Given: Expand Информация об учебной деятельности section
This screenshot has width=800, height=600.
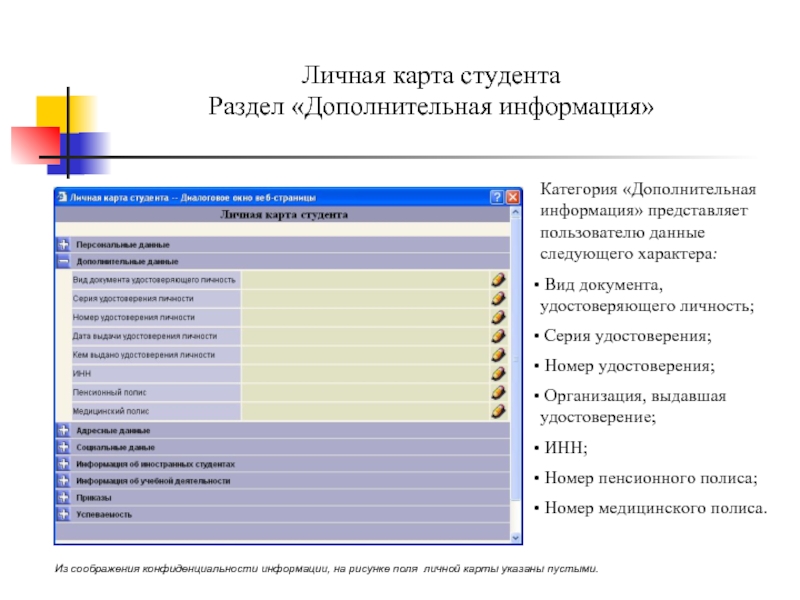Looking at the screenshot, I should (63, 481).
